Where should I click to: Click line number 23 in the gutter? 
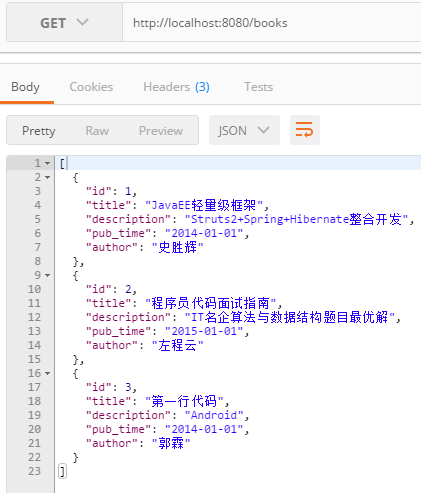(34, 471)
